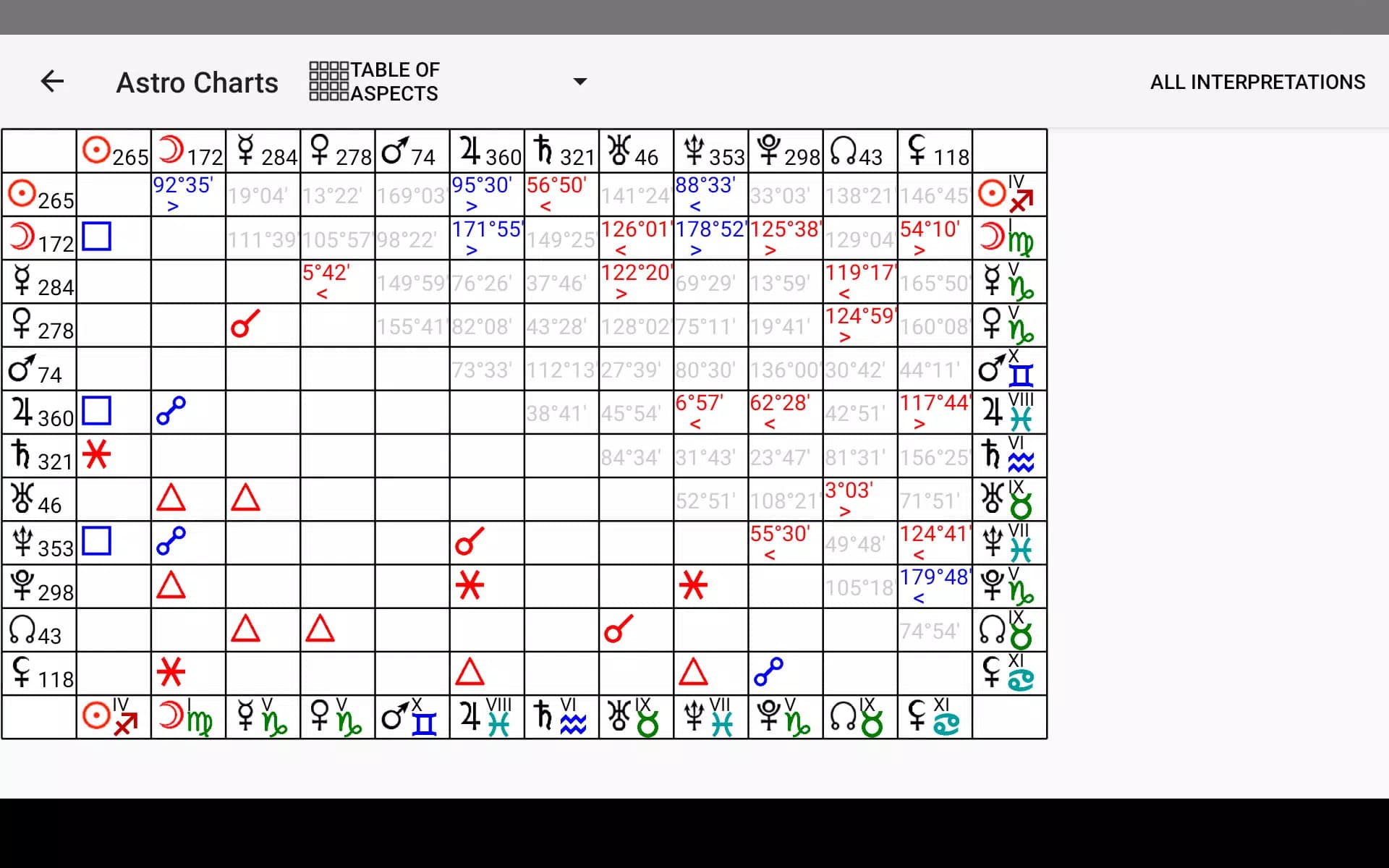Viewport: 1389px width, 868px height.
Task: Select the Mars in Gemini icon in bottom row
Action: pyautogui.click(x=411, y=718)
